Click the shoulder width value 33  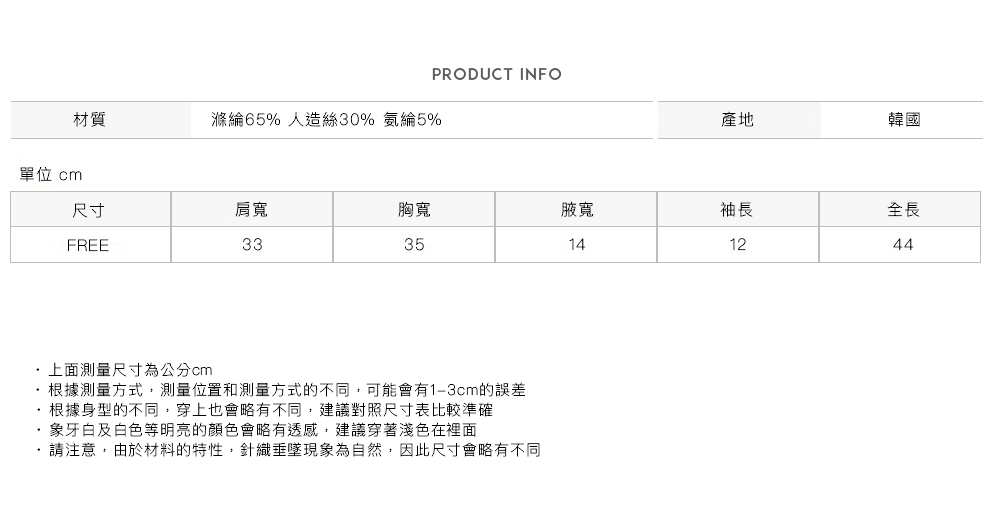(252, 245)
